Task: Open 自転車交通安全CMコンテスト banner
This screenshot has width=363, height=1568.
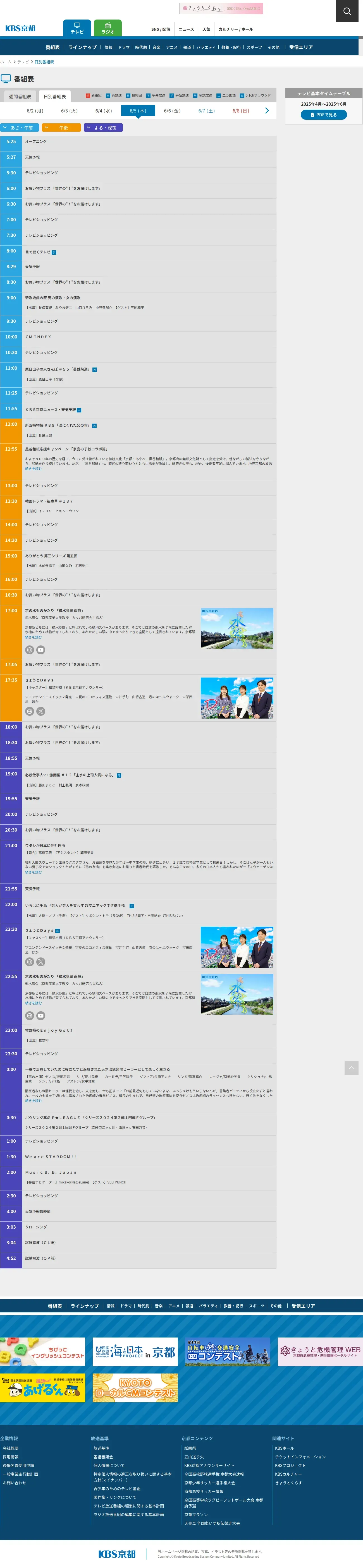Action: click(228, 1352)
